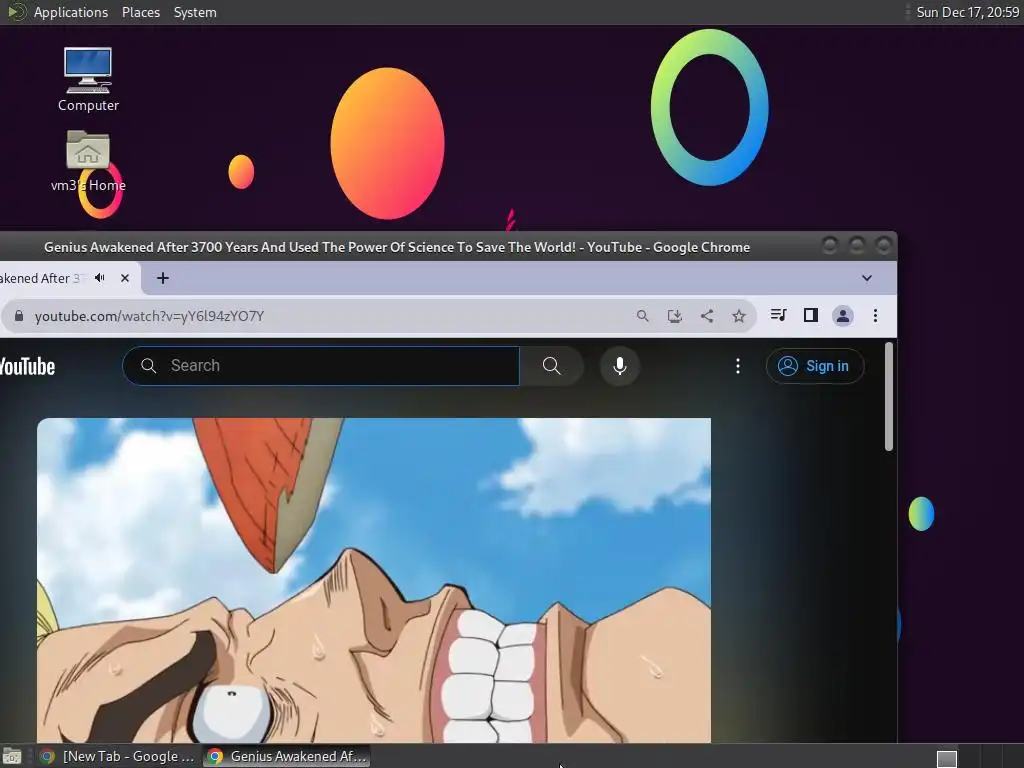View site info via padlock icon
The height and width of the screenshot is (768, 1024).
[19, 316]
